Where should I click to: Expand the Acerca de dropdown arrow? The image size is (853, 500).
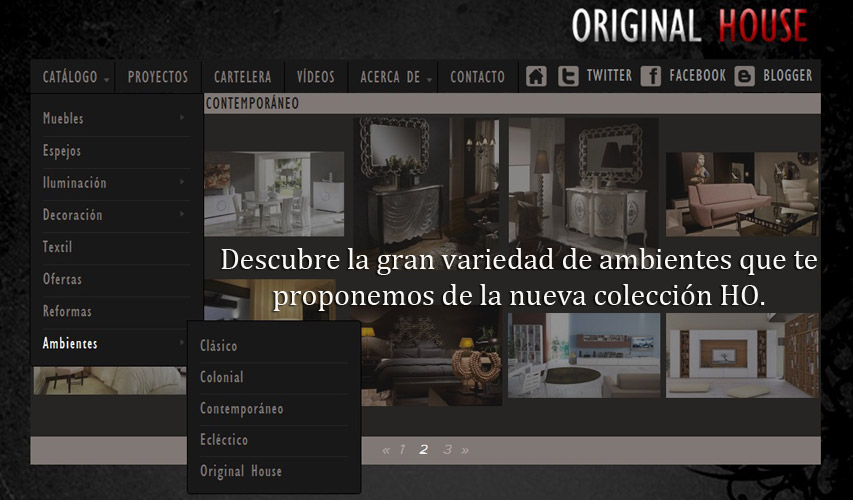tap(429, 79)
